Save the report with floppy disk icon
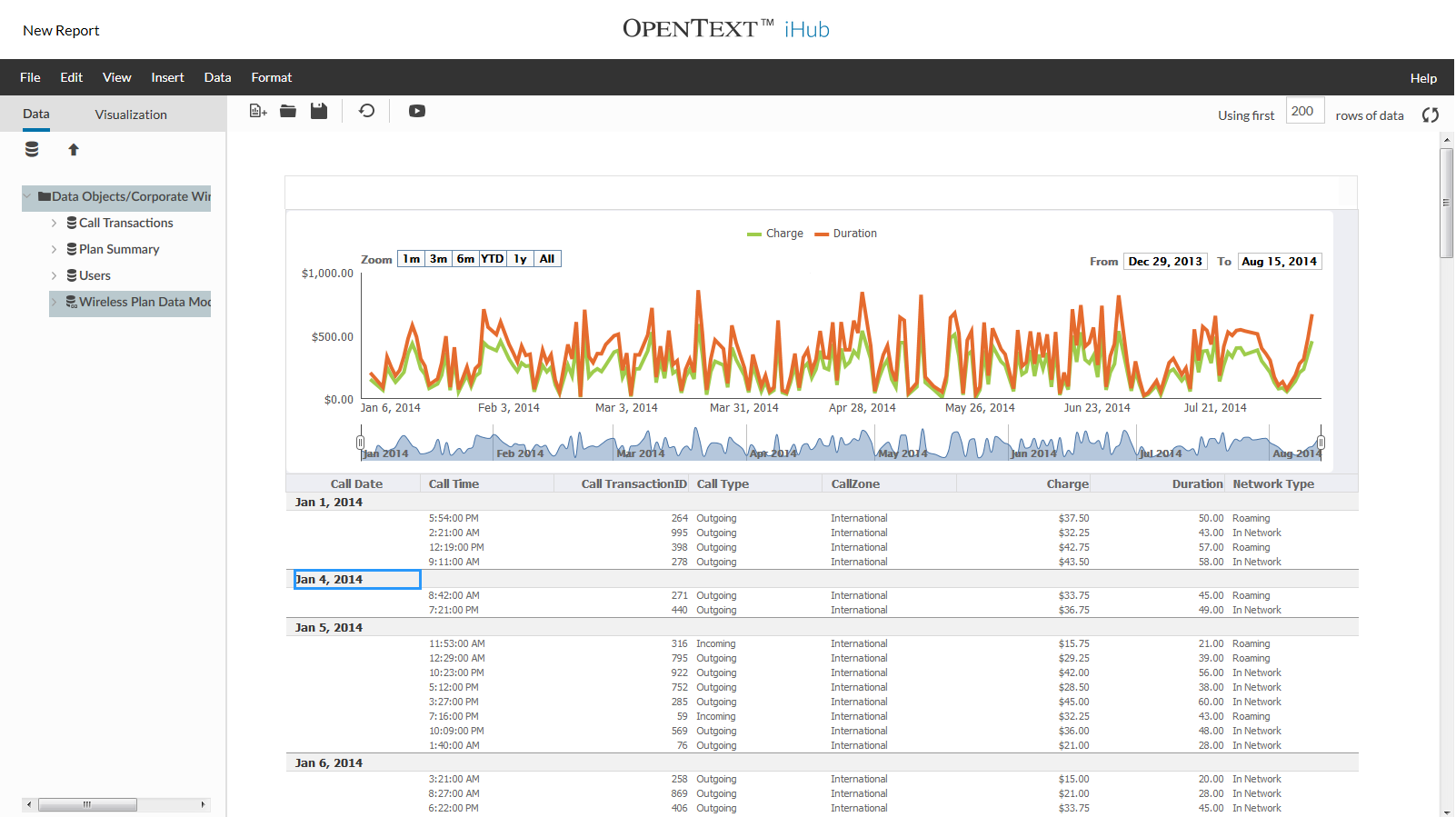Screen dimensions: 1456x817 pyautogui.click(x=319, y=111)
